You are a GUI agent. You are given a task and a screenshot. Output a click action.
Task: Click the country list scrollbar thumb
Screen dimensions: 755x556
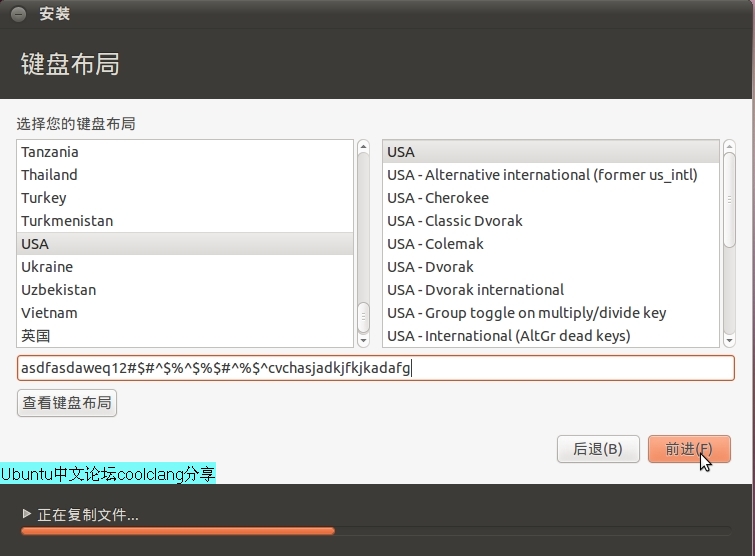[x=364, y=317]
